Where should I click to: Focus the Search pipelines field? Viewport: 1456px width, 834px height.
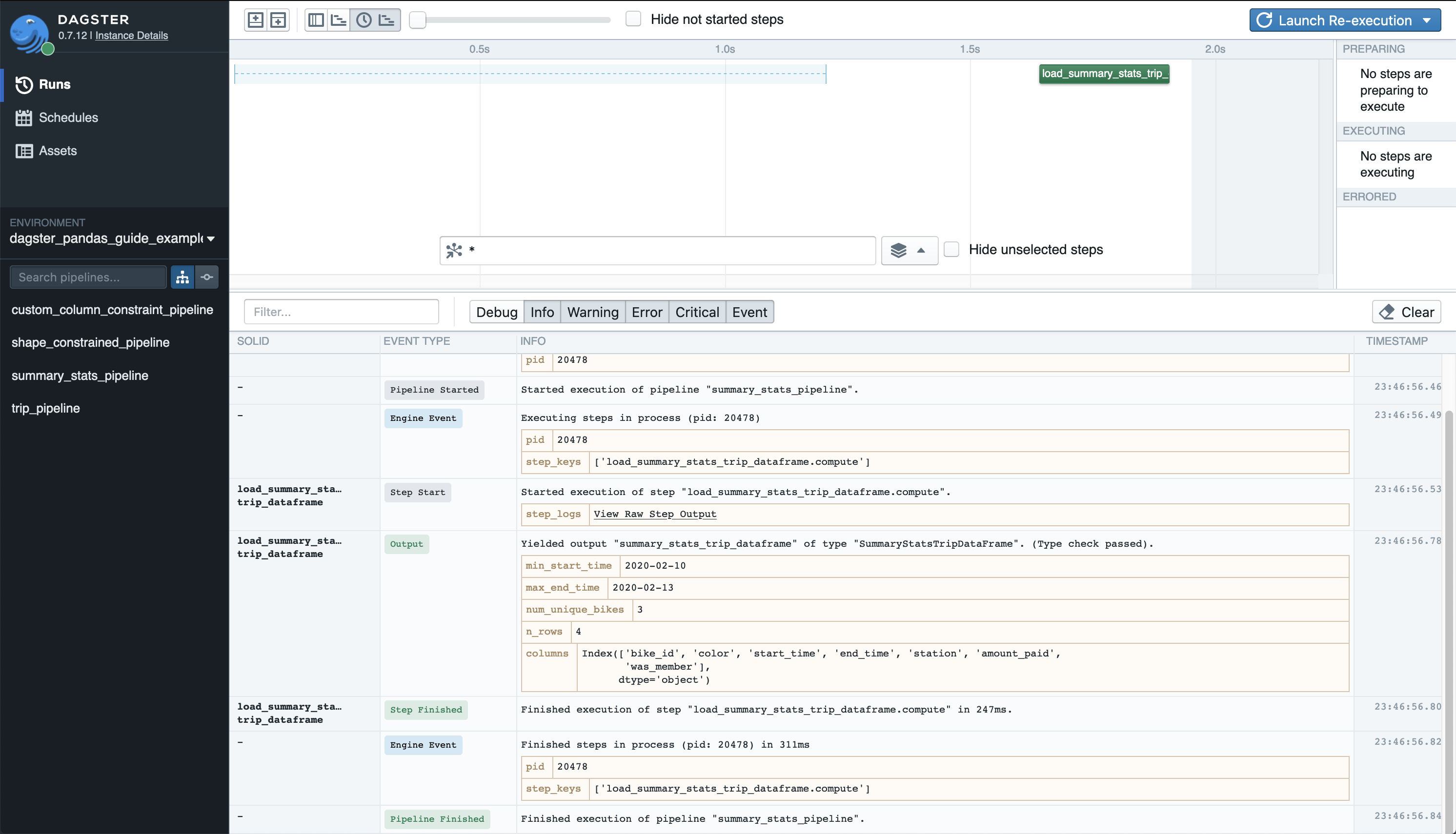click(88, 277)
